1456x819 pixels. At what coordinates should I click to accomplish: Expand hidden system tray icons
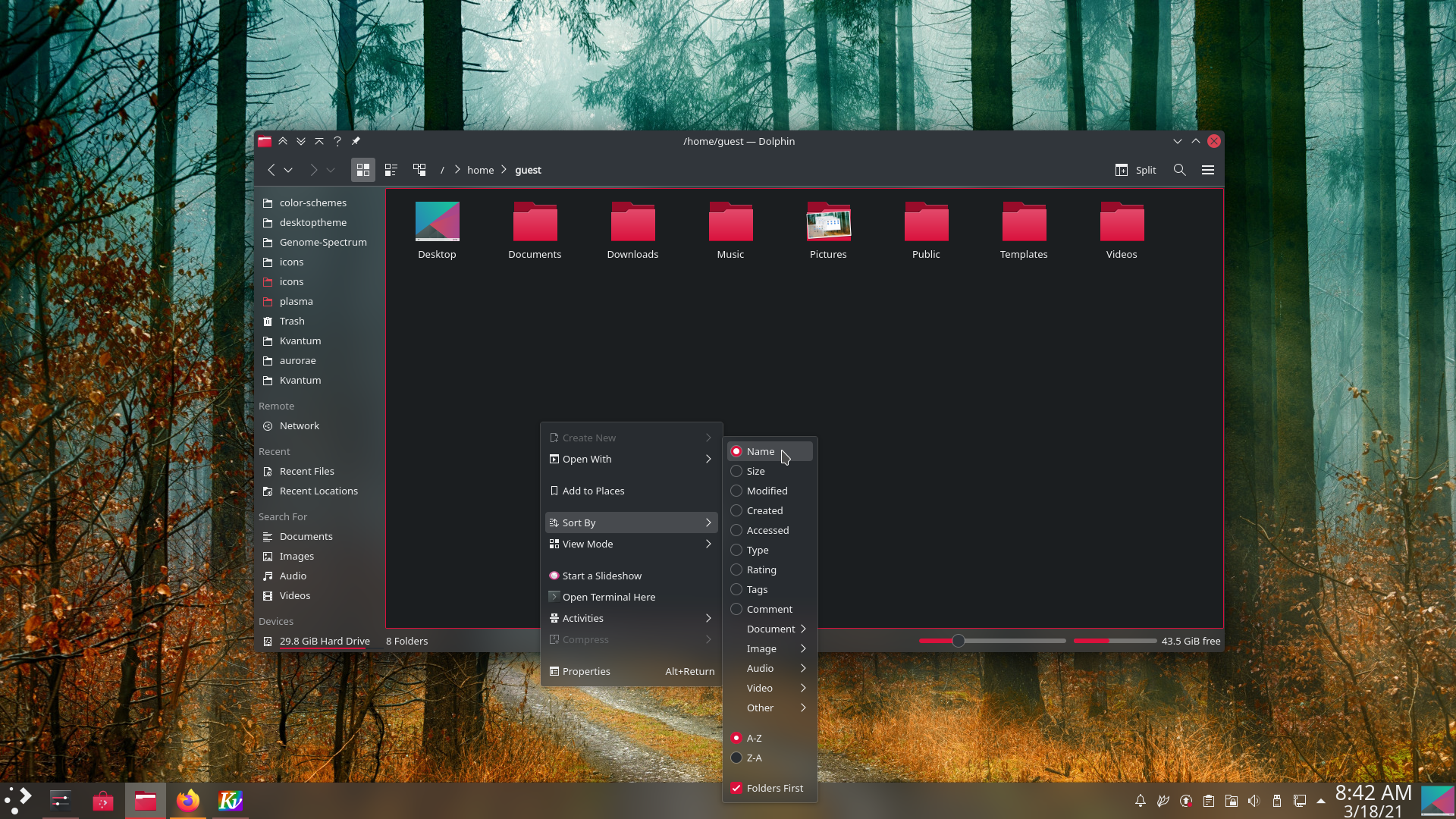tap(1321, 801)
